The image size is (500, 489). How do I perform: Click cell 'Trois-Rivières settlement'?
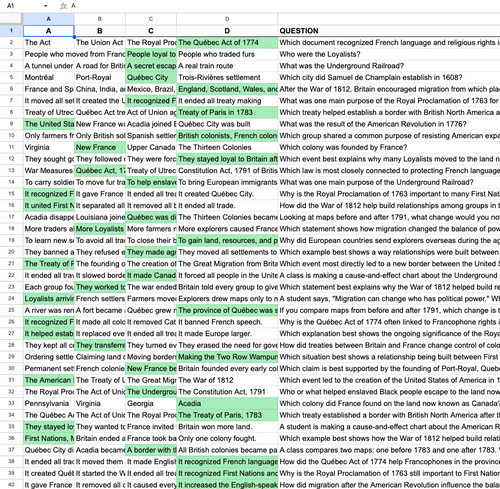point(227,77)
